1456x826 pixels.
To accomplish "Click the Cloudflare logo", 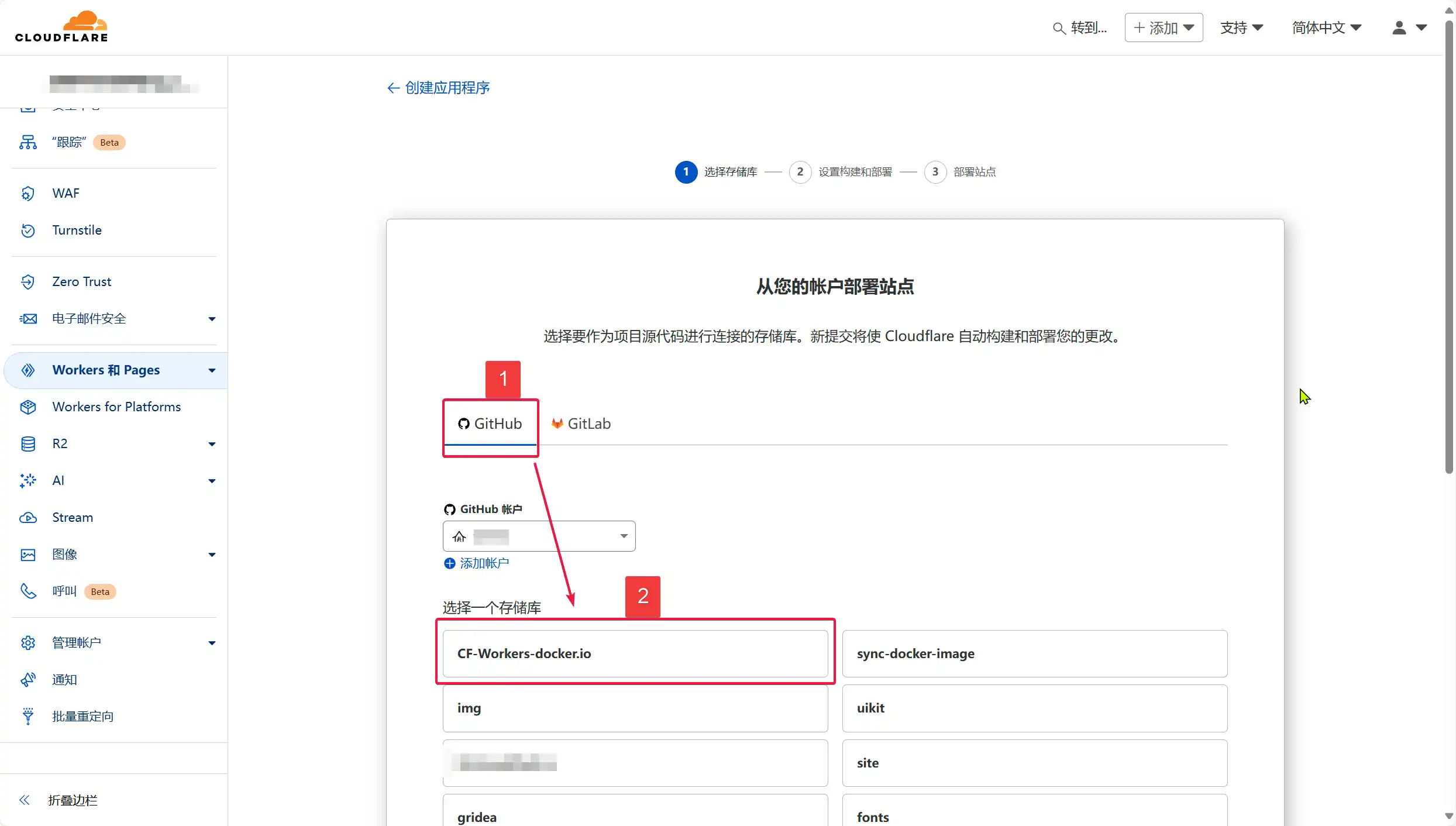I will pyautogui.click(x=61, y=27).
